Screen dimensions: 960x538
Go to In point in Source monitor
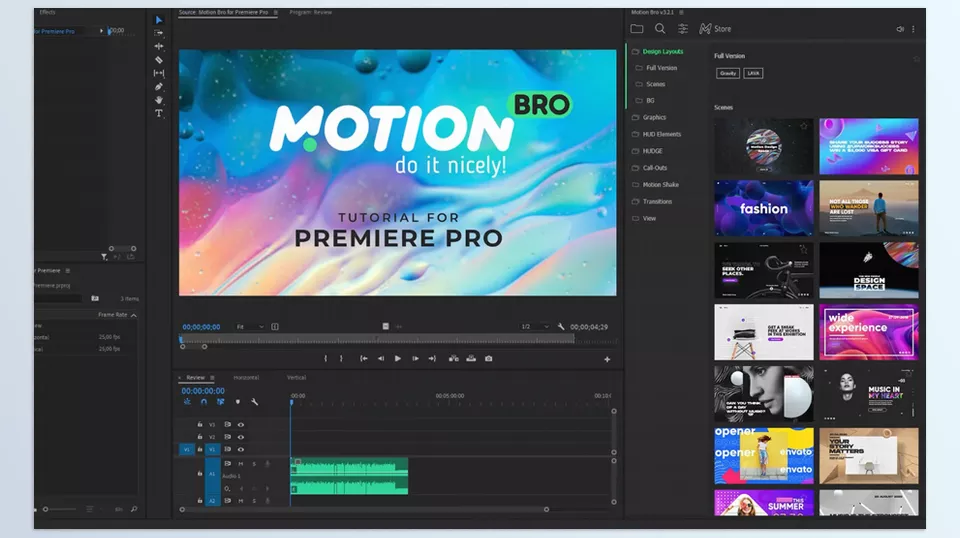tap(364, 359)
